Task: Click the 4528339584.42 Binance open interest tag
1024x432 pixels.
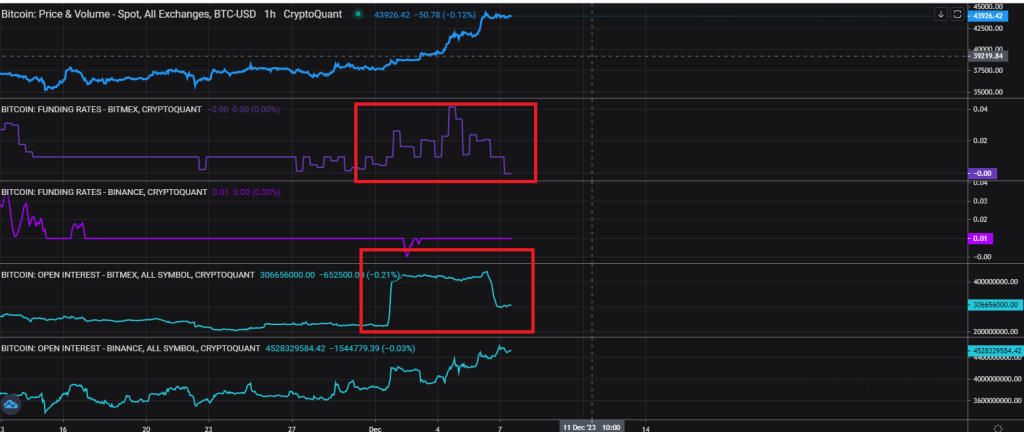Action: coord(994,351)
